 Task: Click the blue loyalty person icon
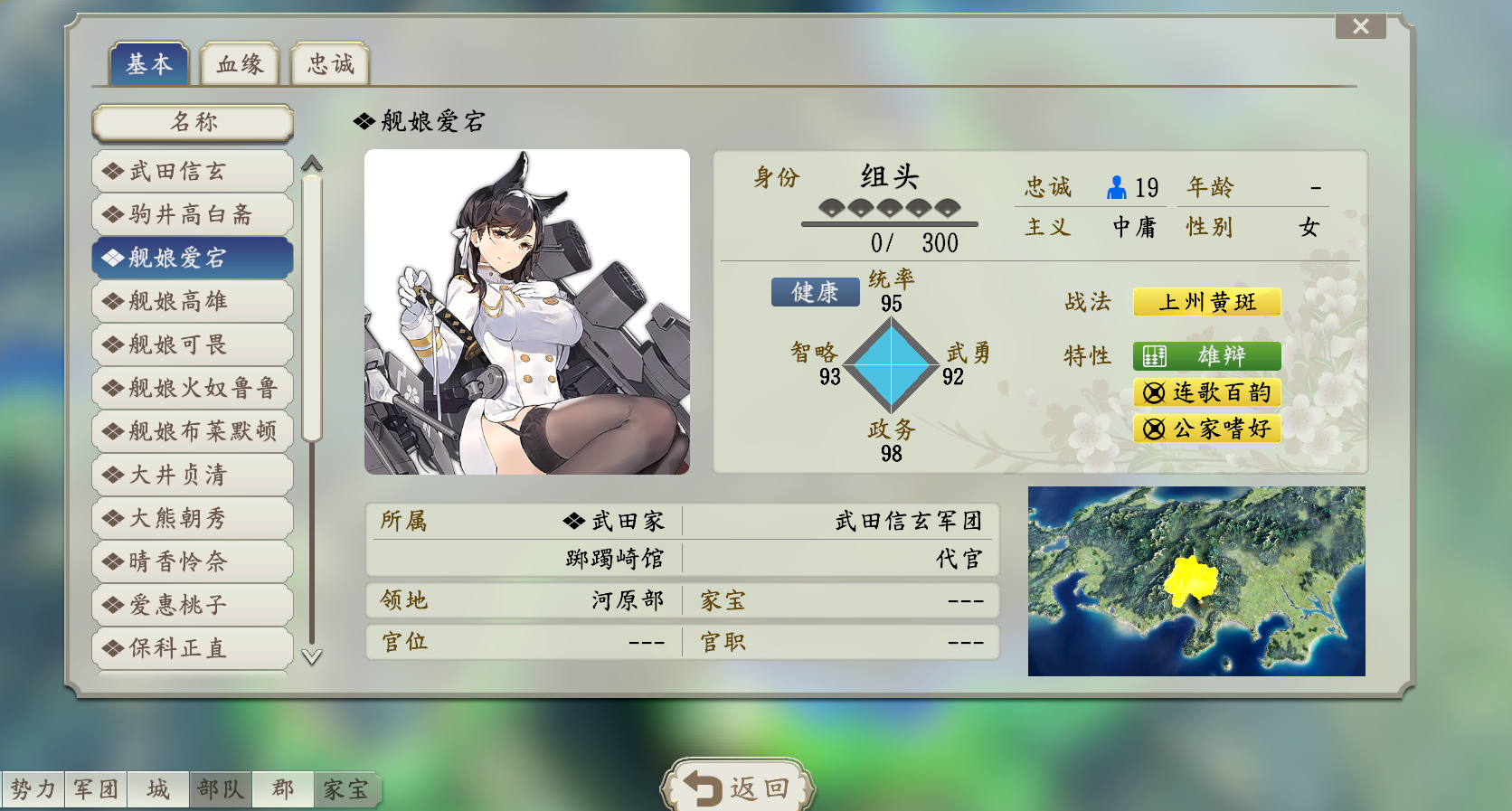[x=1117, y=187]
